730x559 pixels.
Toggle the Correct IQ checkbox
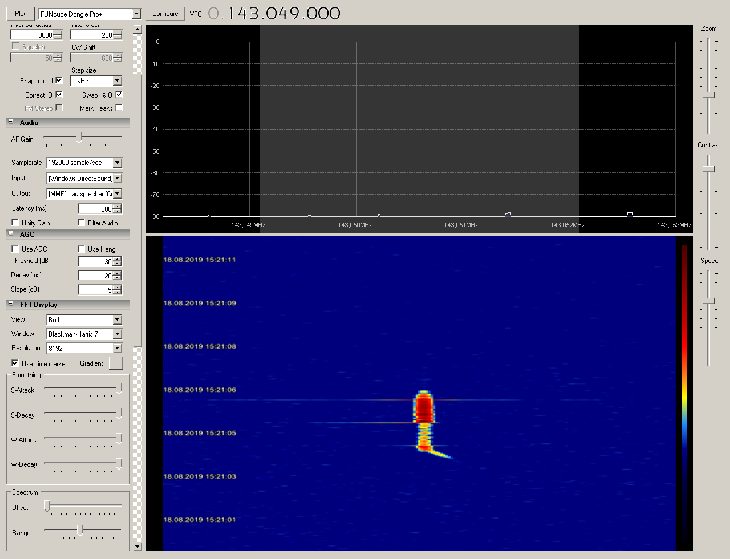[x=58, y=94]
